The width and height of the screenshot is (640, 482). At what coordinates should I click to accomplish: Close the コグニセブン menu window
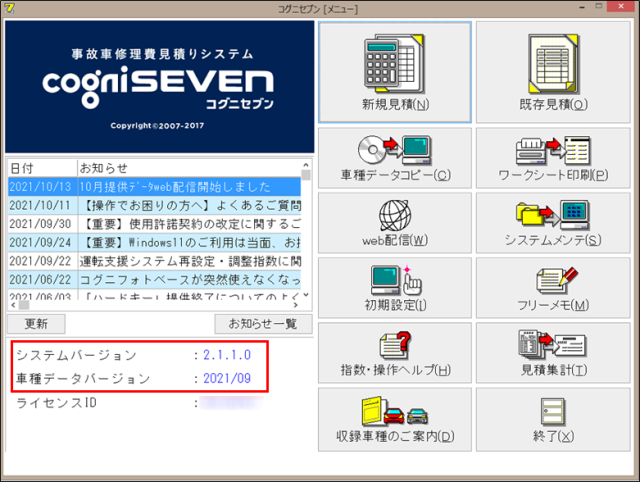point(621,7)
